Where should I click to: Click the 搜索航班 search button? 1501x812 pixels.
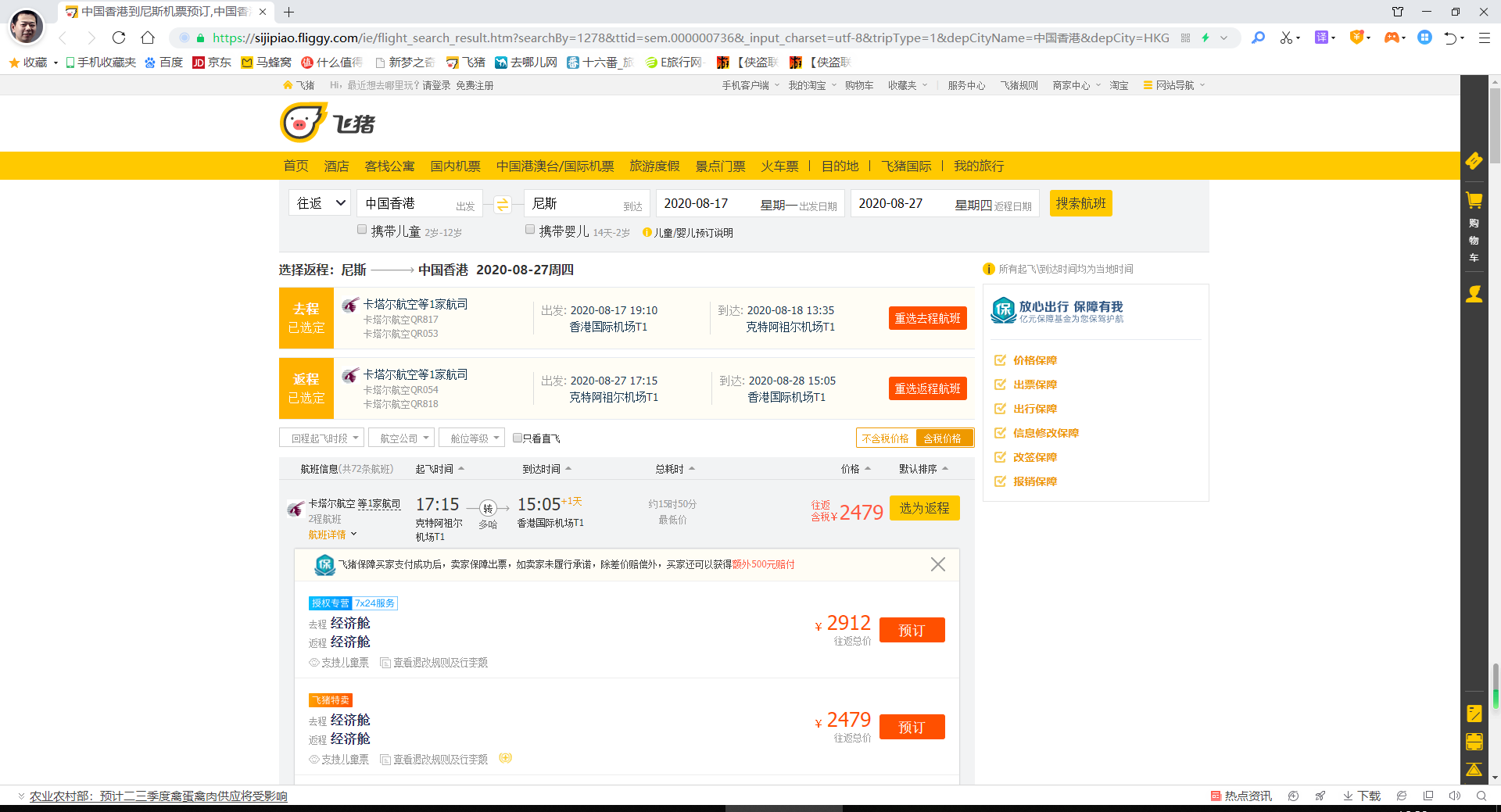point(1080,203)
